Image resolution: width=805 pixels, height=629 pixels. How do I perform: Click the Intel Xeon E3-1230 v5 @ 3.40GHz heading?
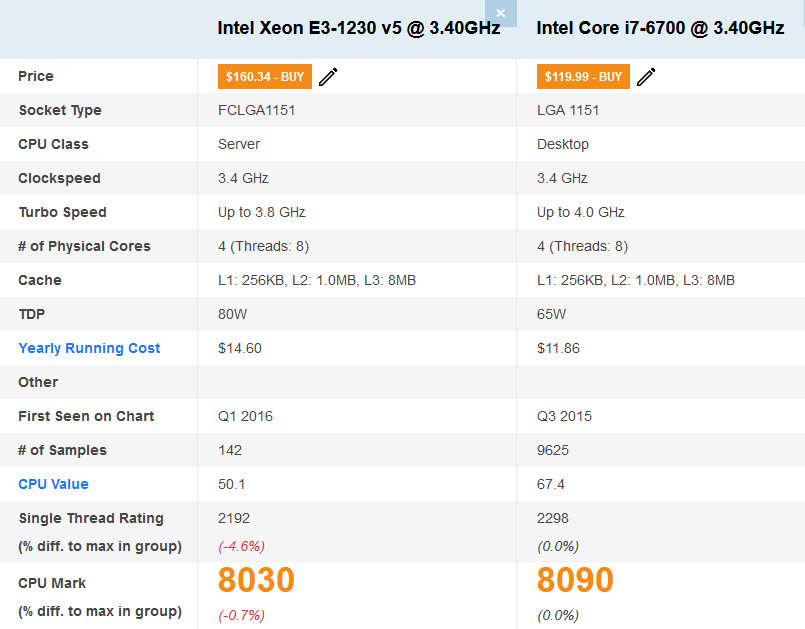[x=359, y=28]
